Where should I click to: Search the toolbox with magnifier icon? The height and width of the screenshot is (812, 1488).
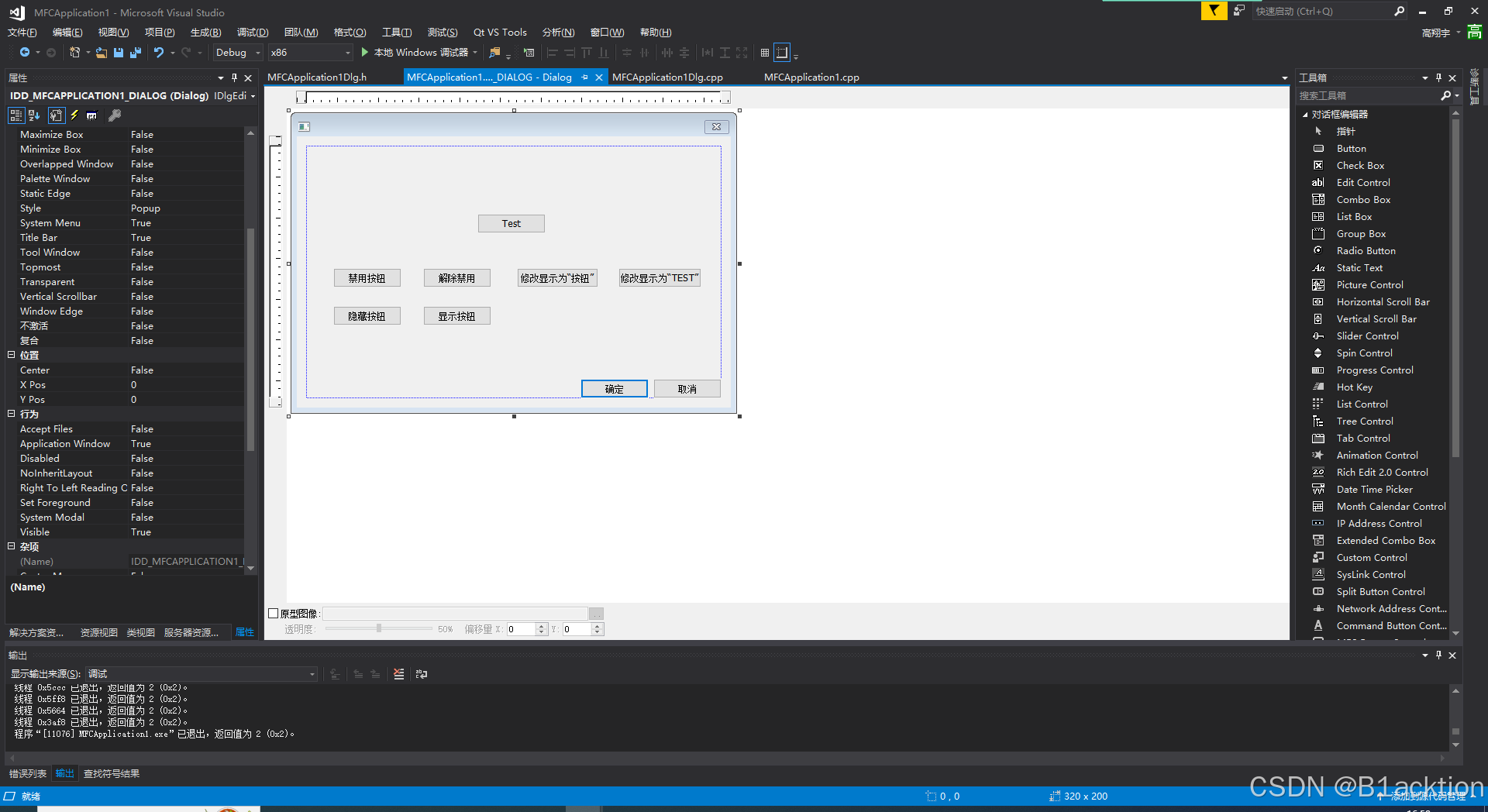coord(1445,95)
